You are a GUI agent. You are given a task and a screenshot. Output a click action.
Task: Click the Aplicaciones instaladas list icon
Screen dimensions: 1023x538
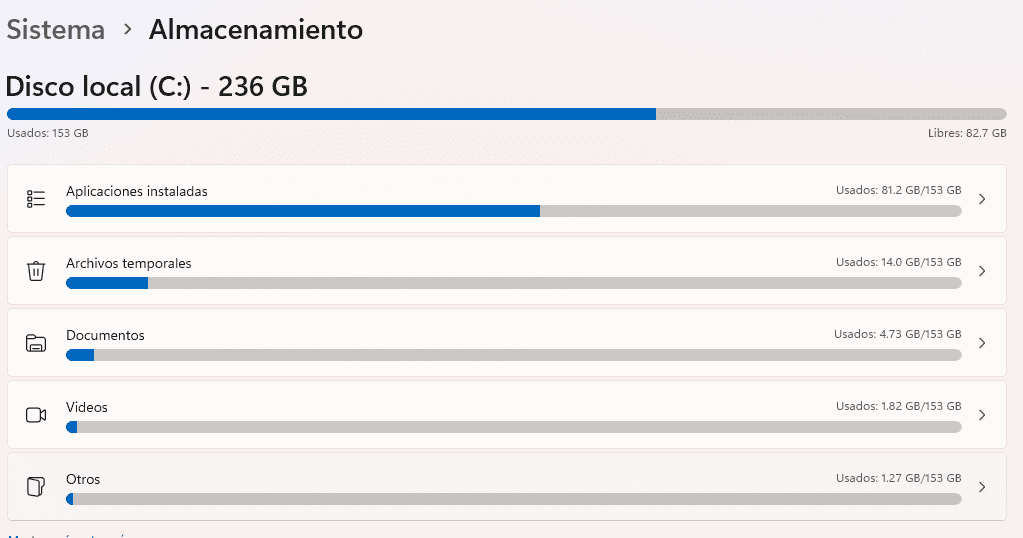[x=36, y=199]
